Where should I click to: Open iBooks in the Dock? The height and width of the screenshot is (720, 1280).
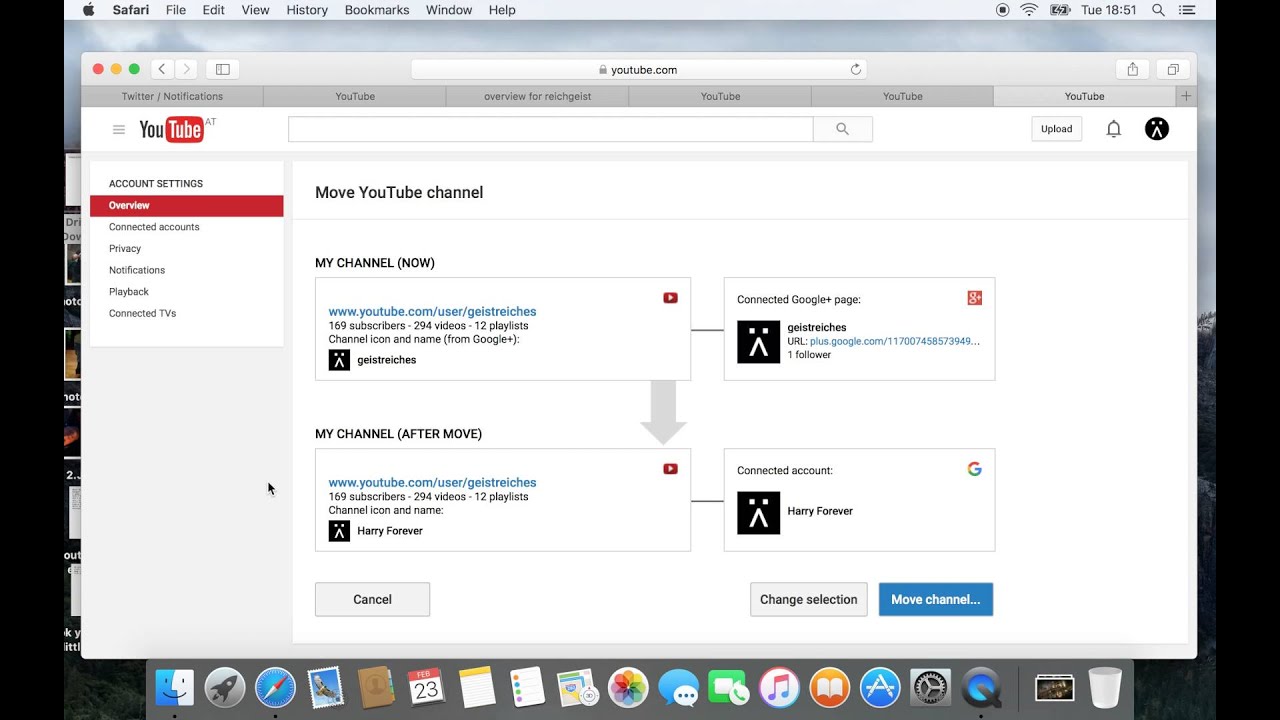(830, 688)
